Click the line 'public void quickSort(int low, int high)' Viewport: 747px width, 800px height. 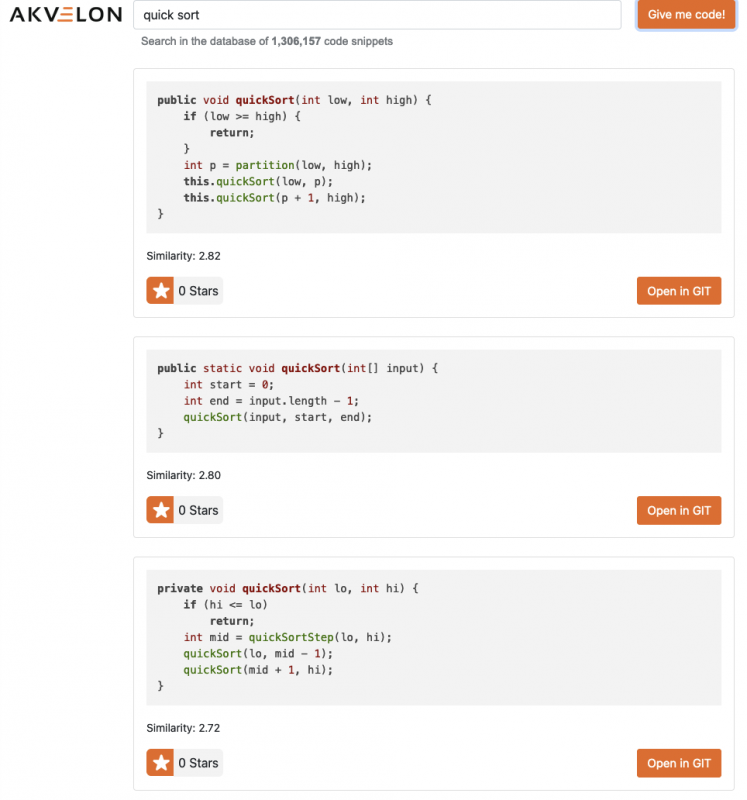pyautogui.click(x=294, y=100)
